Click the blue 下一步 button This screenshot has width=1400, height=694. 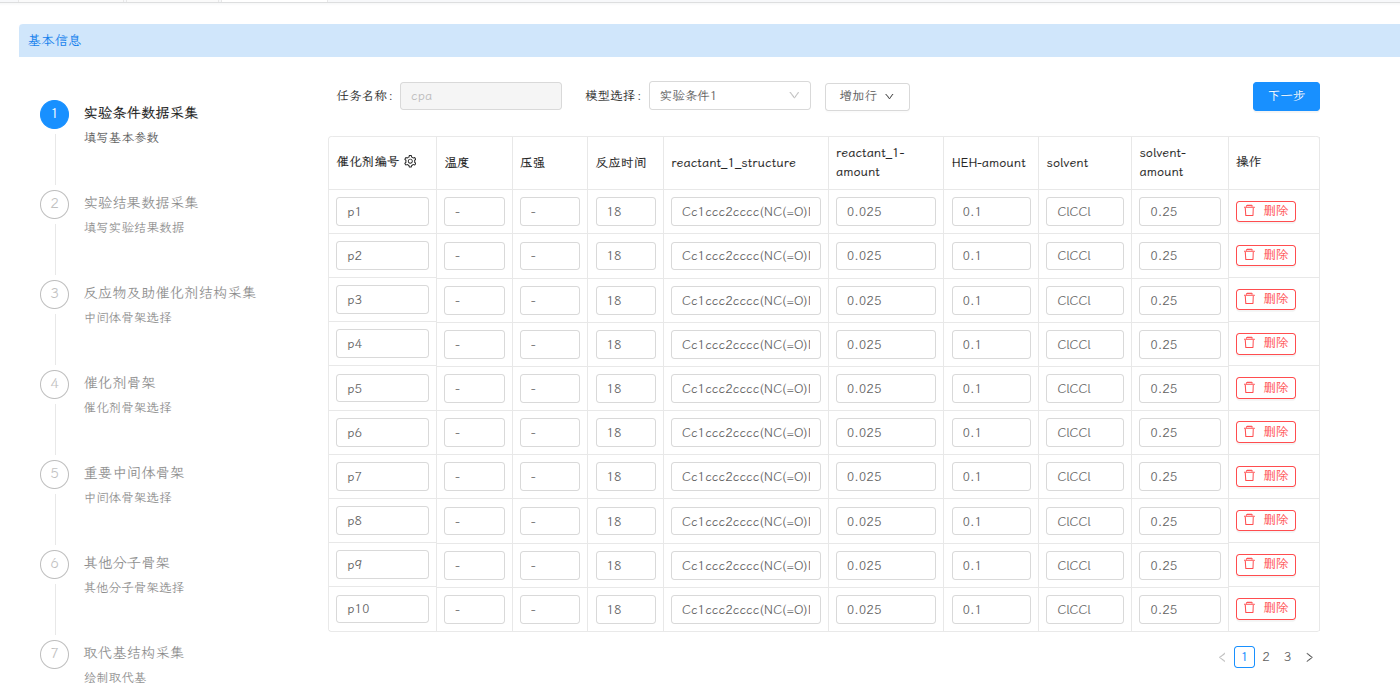tap(1285, 96)
